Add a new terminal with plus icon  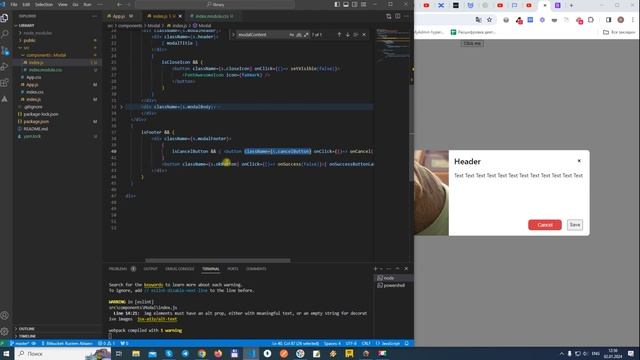tap(375, 269)
